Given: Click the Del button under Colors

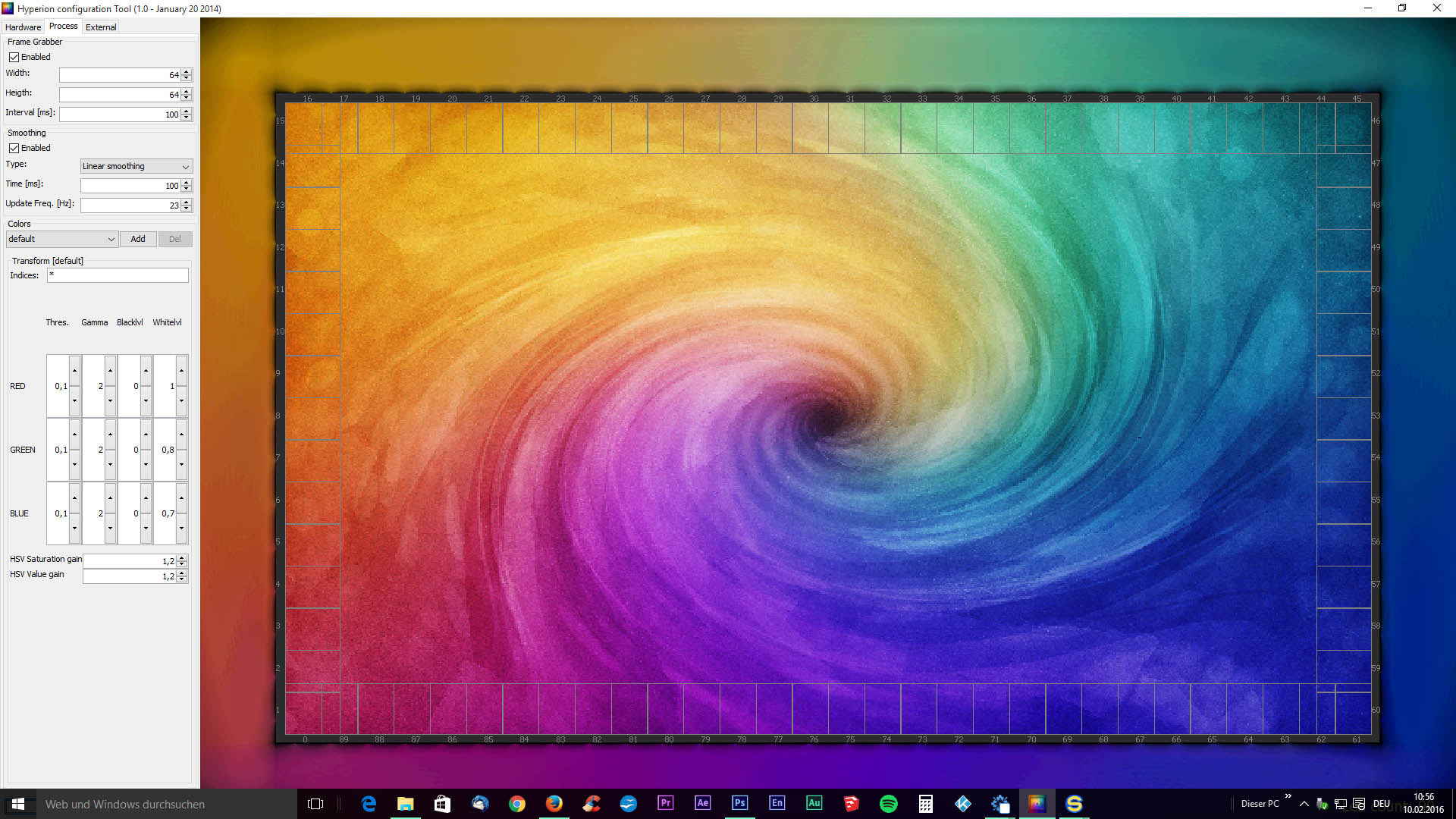Looking at the screenshot, I should [x=175, y=239].
